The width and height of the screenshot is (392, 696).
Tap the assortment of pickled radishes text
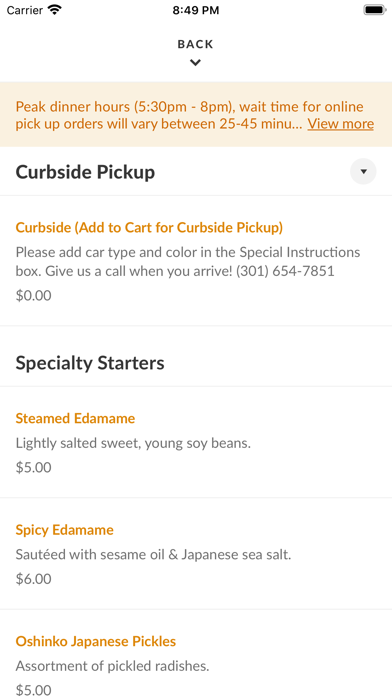point(112,666)
